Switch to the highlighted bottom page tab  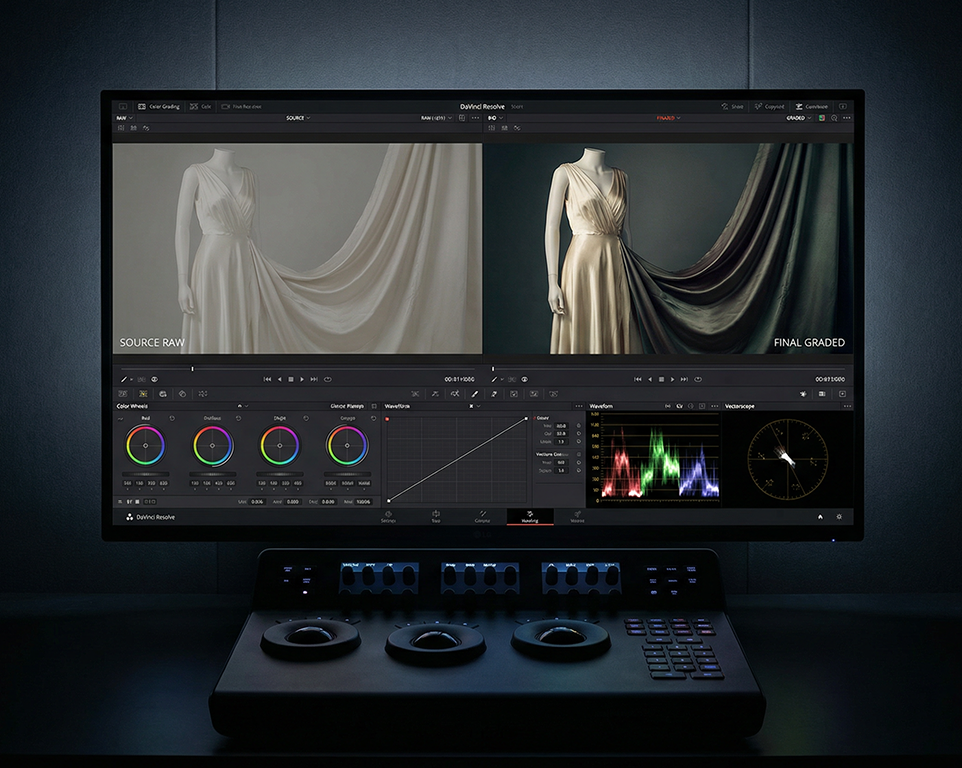pyautogui.click(x=530, y=517)
